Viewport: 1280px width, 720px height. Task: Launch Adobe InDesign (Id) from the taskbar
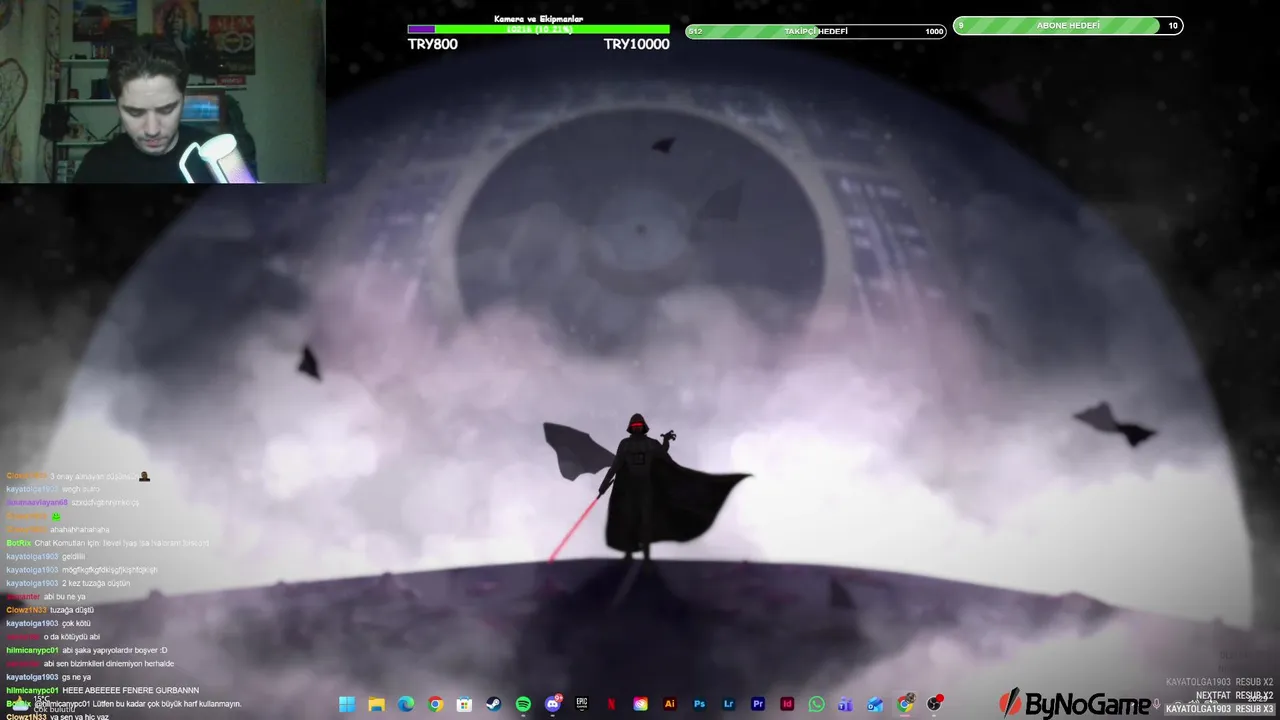pyautogui.click(x=788, y=704)
